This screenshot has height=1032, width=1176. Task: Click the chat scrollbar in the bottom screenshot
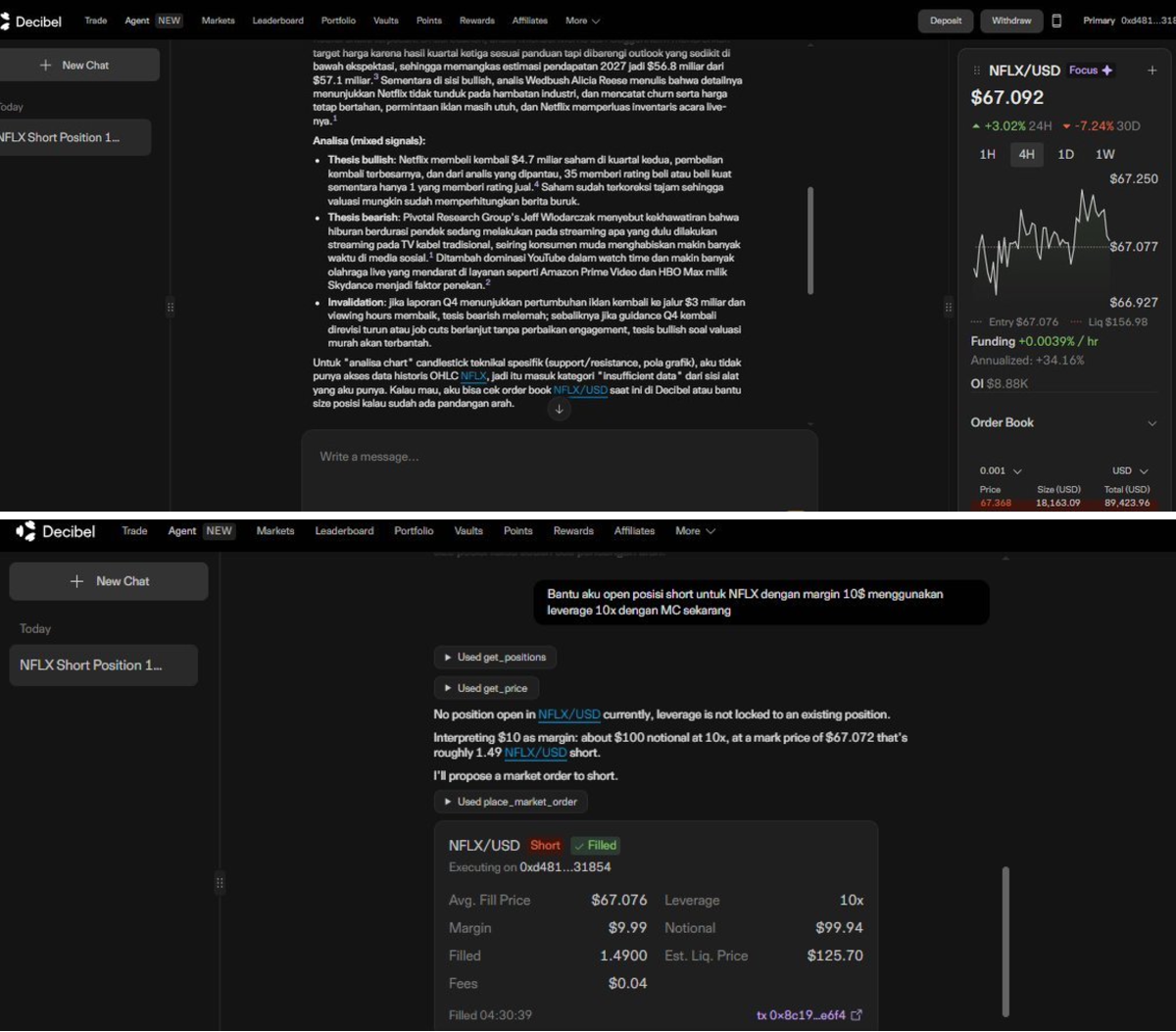tap(1005, 942)
